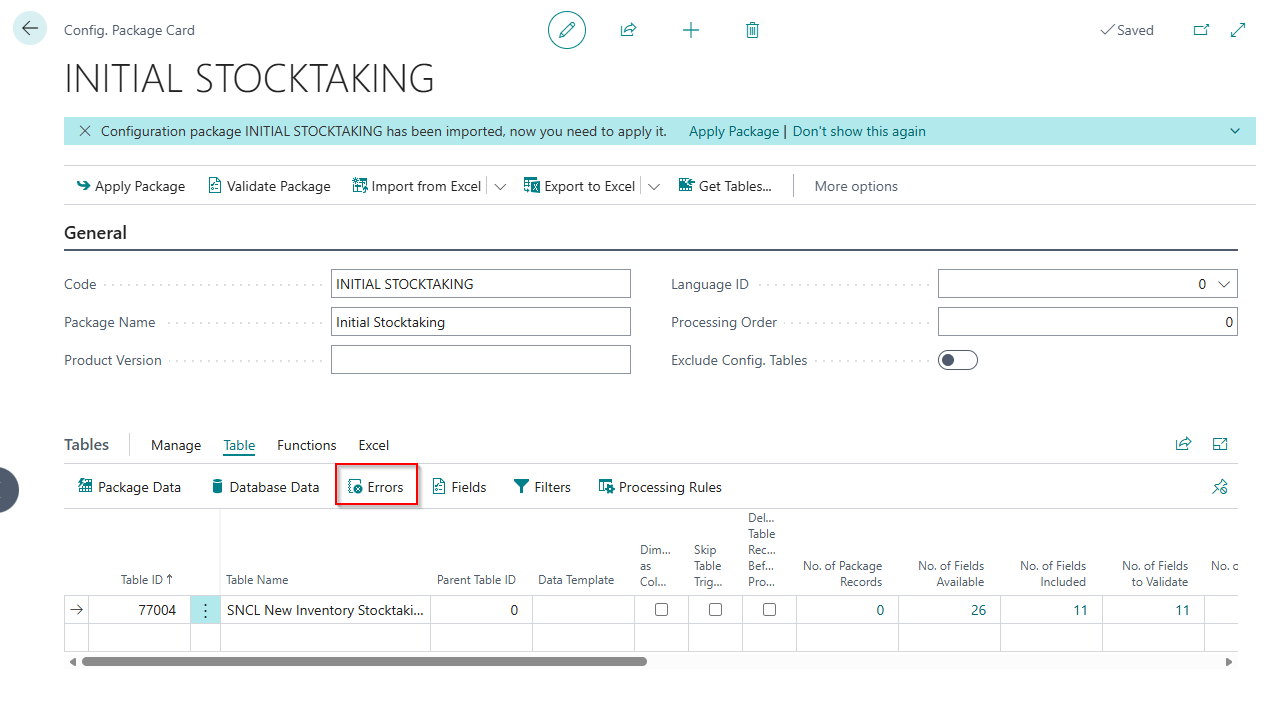The image size is (1272, 702).
Task: Open the Manage tab in Tables
Action: tap(176, 445)
